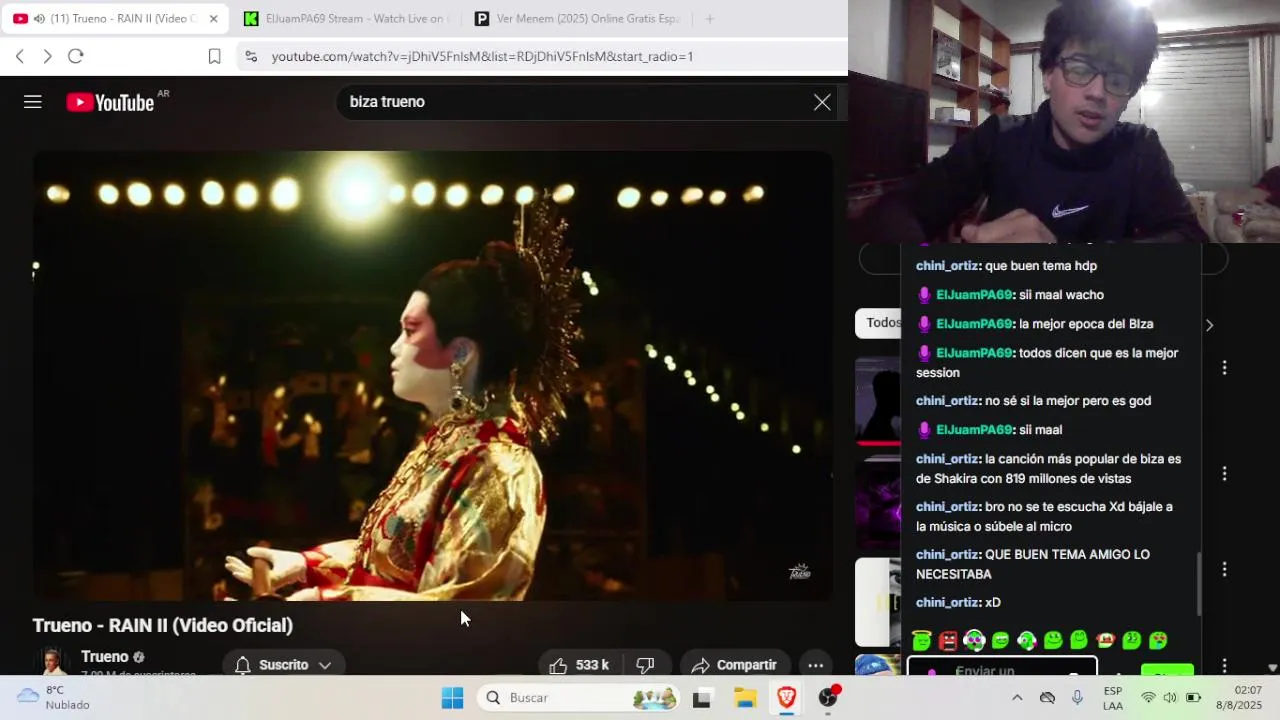Switch to the Trueno - RAIN II tab
1280x720 pixels.
[x=115, y=19]
